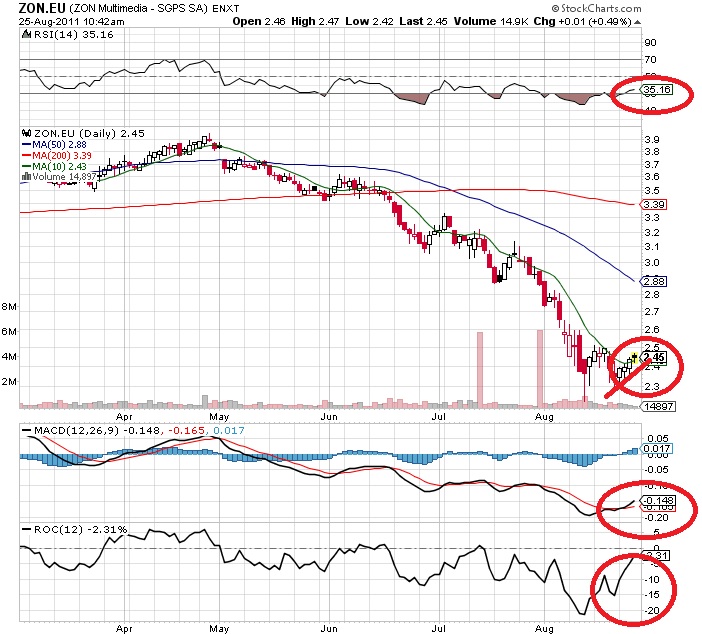This screenshot has width=702, height=634.
Task: Click the 0.017 MACD histogram value tag
Action: (x=657, y=448)
